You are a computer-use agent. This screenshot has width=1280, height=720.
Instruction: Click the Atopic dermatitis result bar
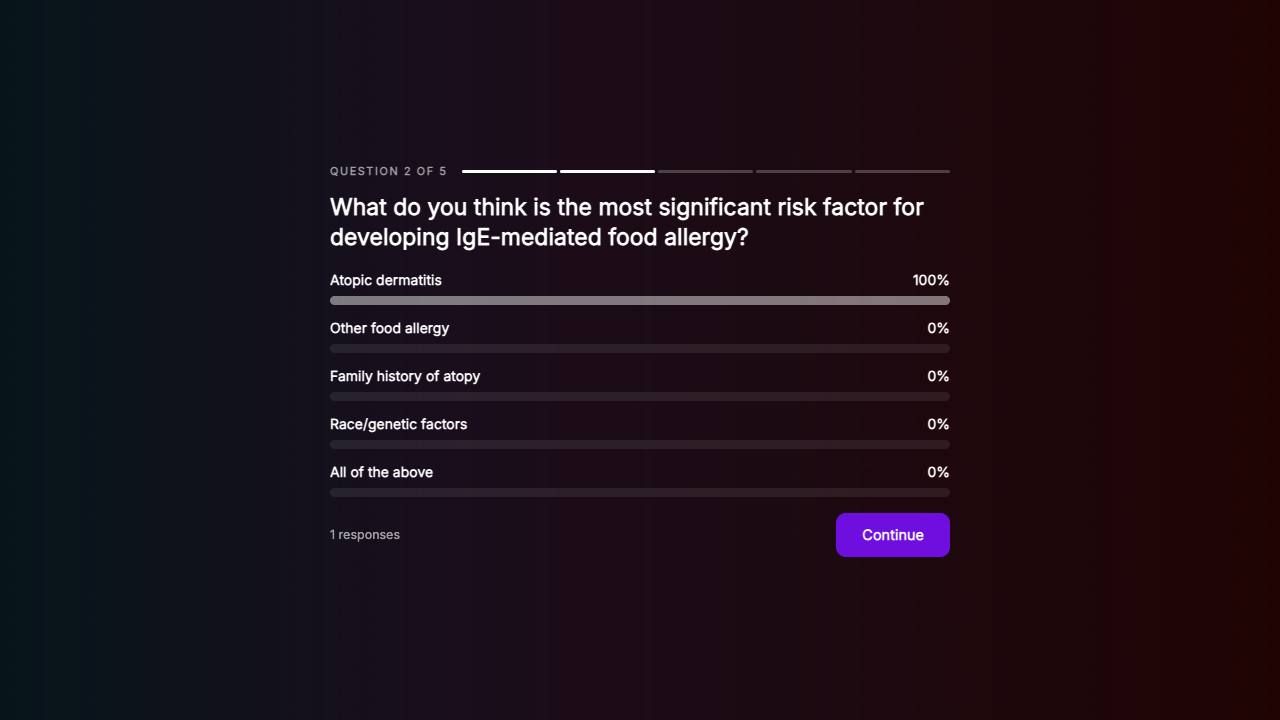[640, 300]
